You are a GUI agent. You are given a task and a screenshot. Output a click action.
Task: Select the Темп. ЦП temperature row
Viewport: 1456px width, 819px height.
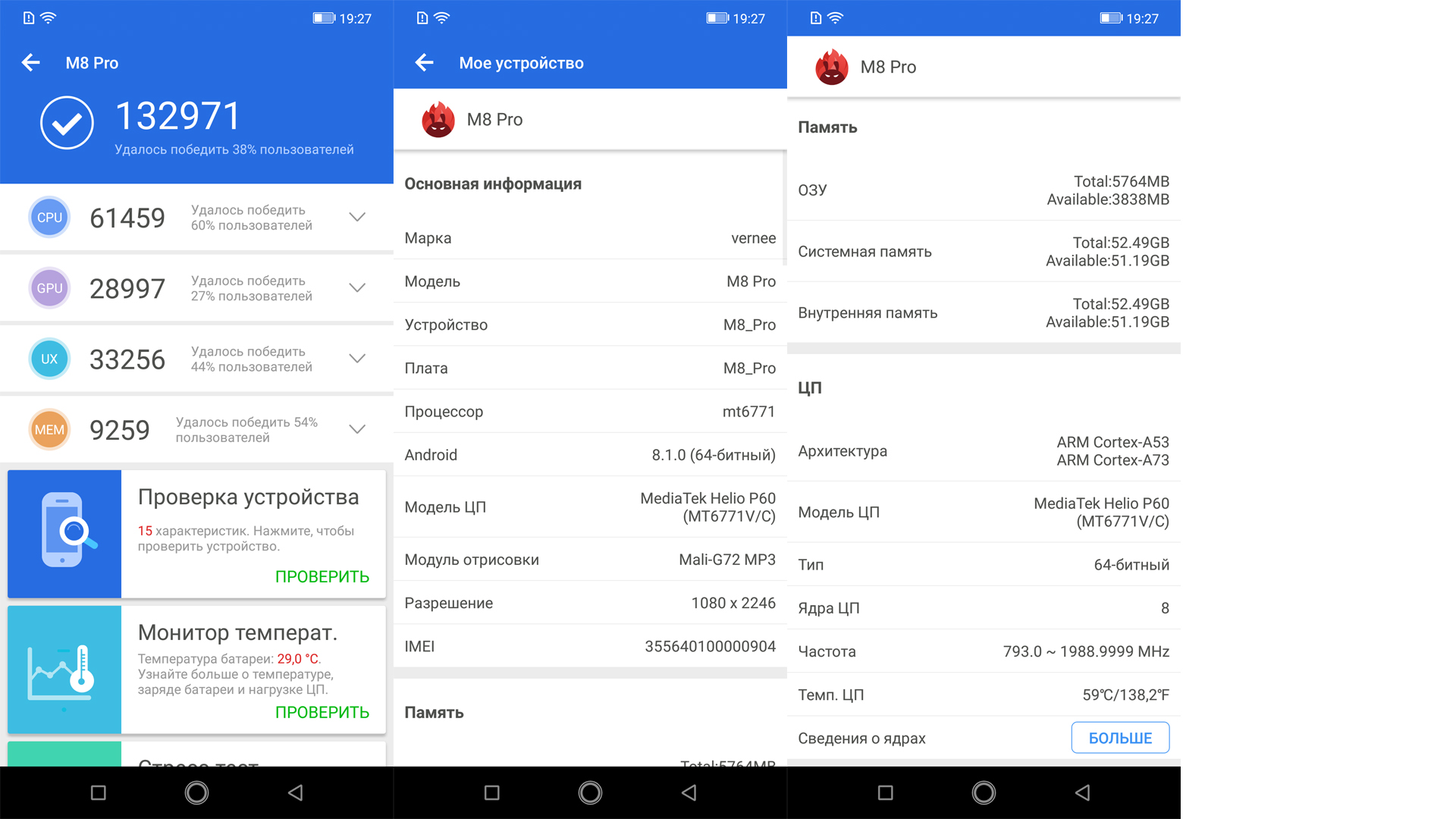click(984, 694)
